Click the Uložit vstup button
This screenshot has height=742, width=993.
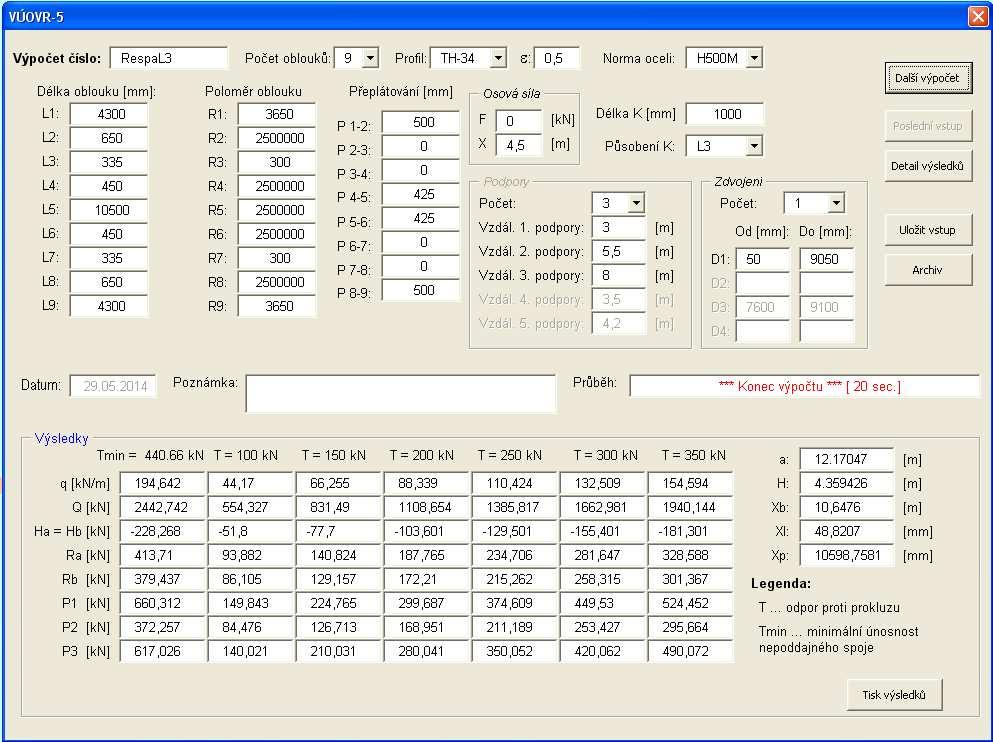[928, 230]
